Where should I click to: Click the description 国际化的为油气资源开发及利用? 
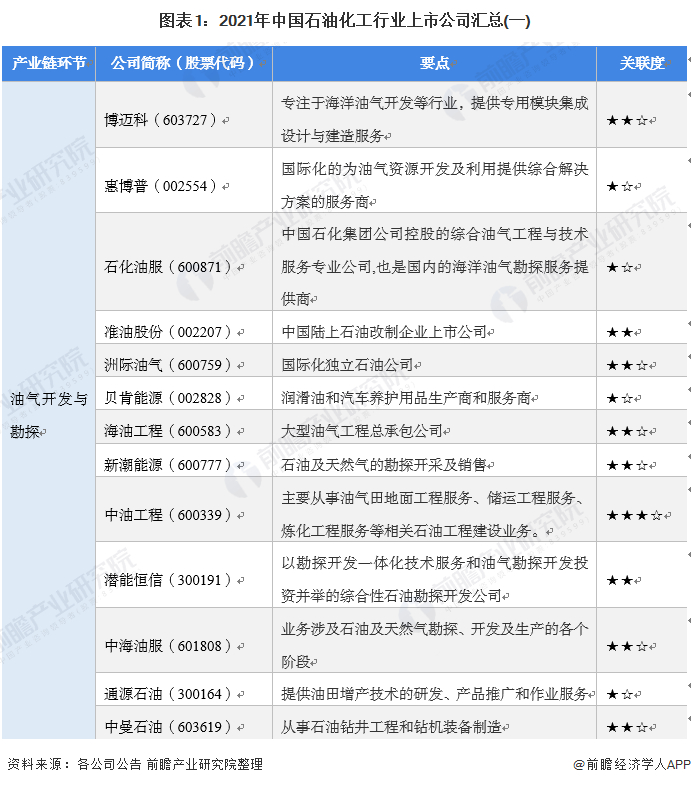tap(434, 185)
